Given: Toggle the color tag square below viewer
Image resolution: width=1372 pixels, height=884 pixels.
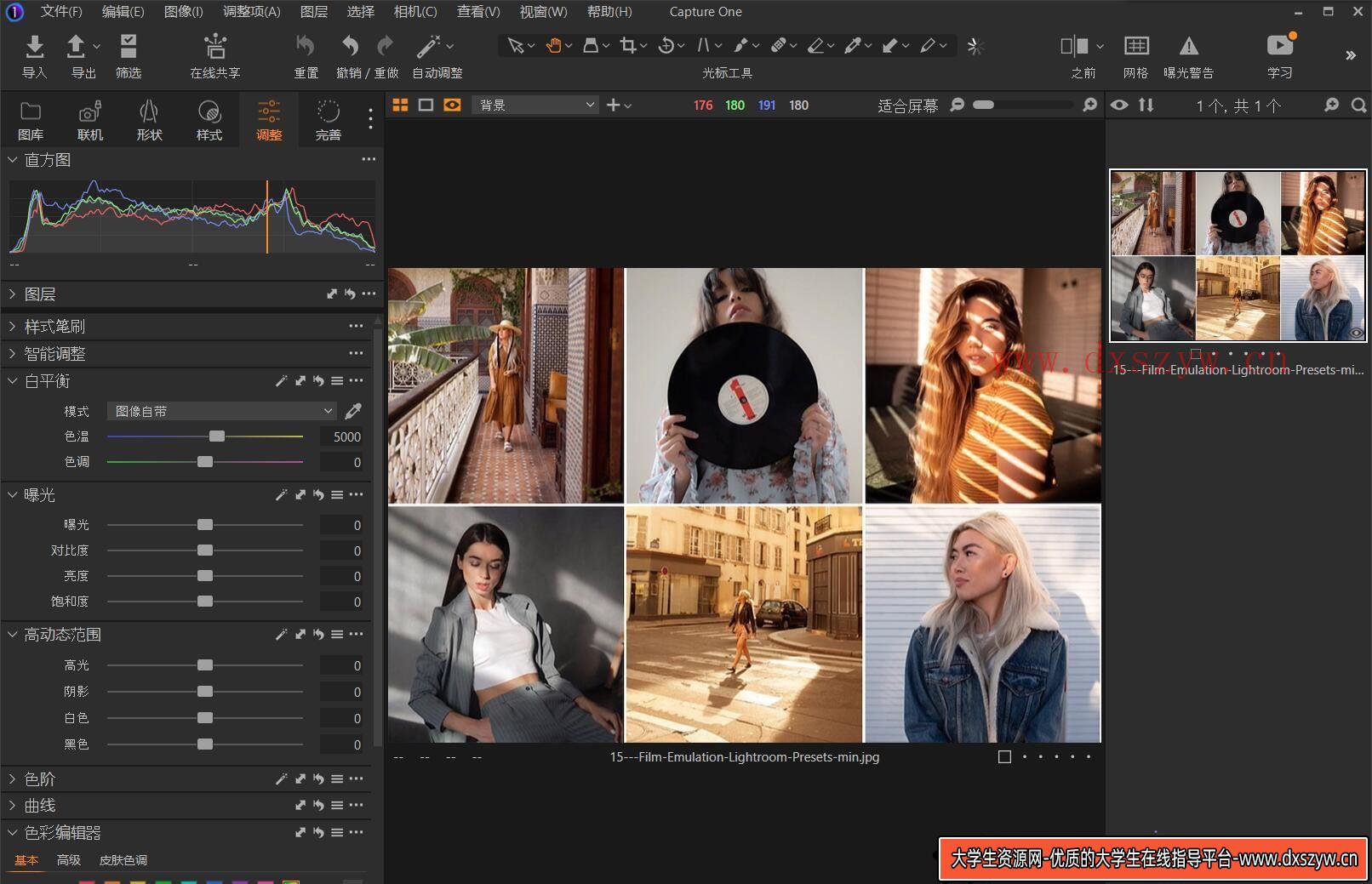Looking at the screenshot, I should (x=1004, y=756).
